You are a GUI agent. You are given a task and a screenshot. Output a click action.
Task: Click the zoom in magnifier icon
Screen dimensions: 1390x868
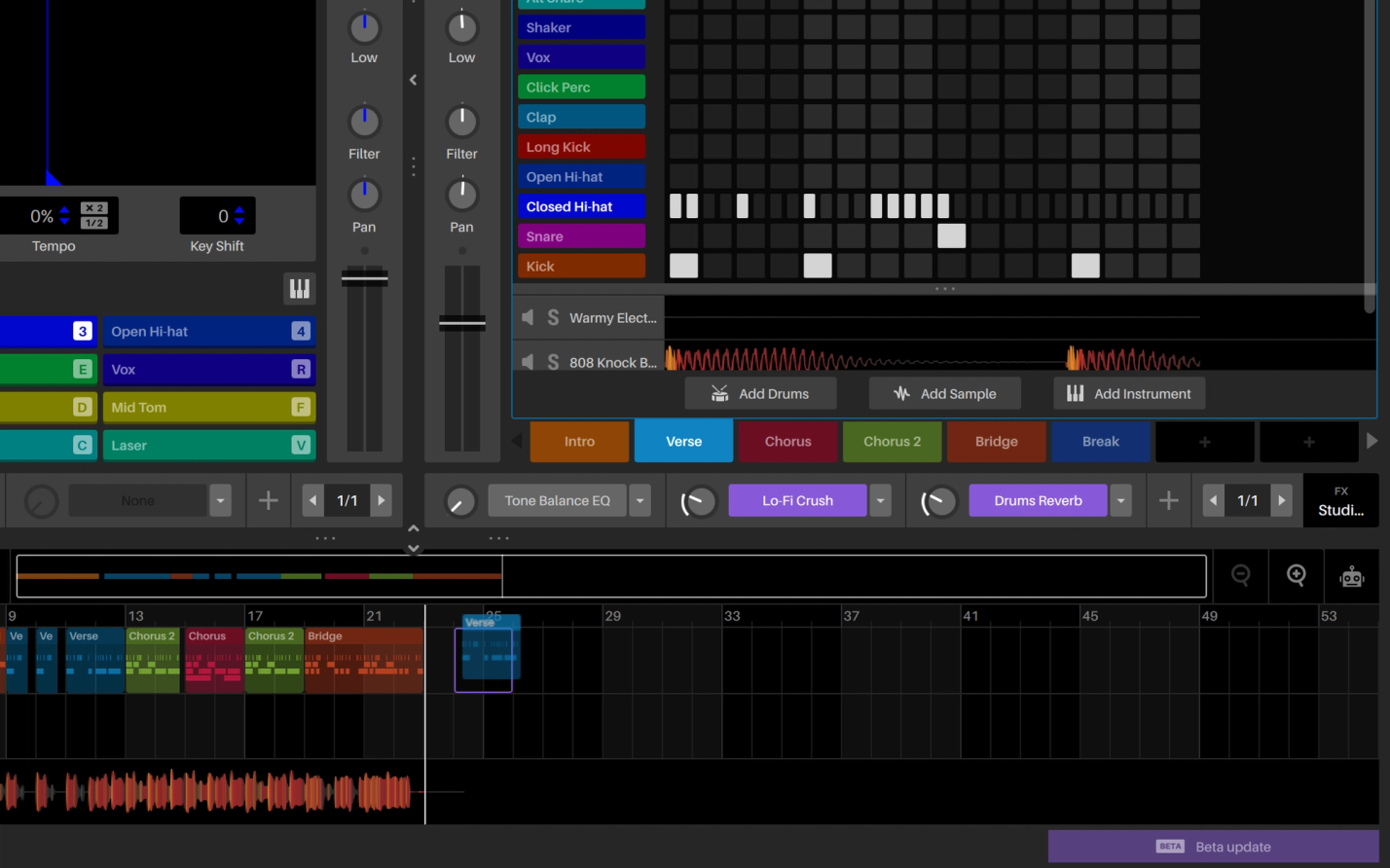click(1297, 575)
